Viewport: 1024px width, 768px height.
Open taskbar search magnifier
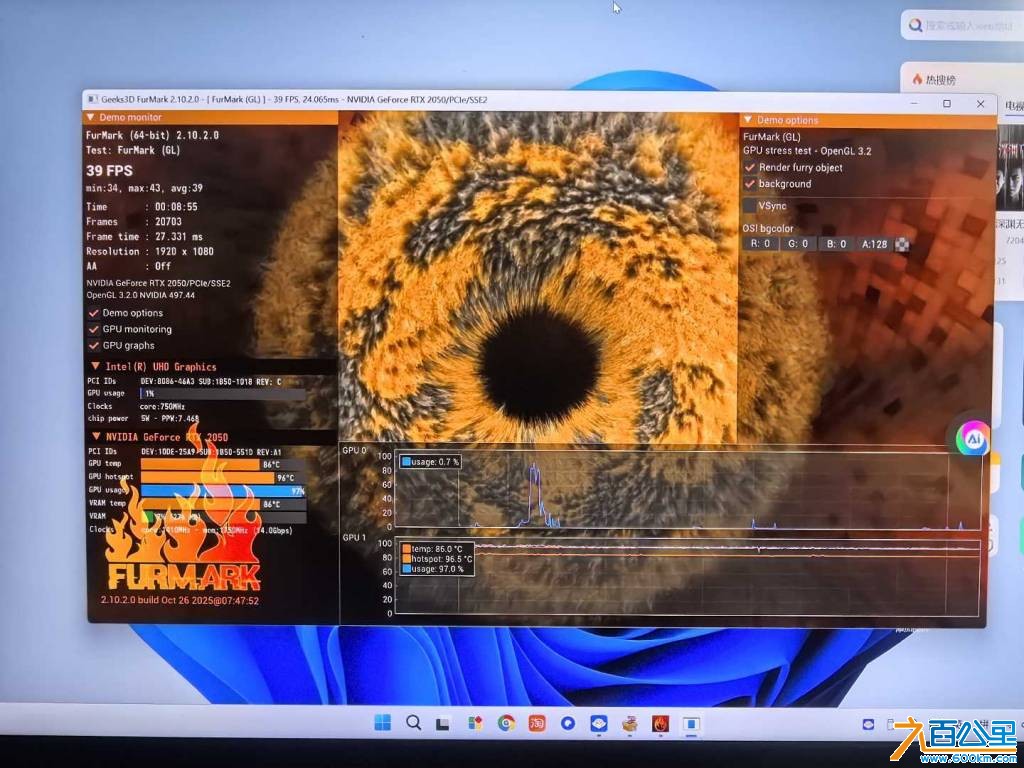(413, 722)
